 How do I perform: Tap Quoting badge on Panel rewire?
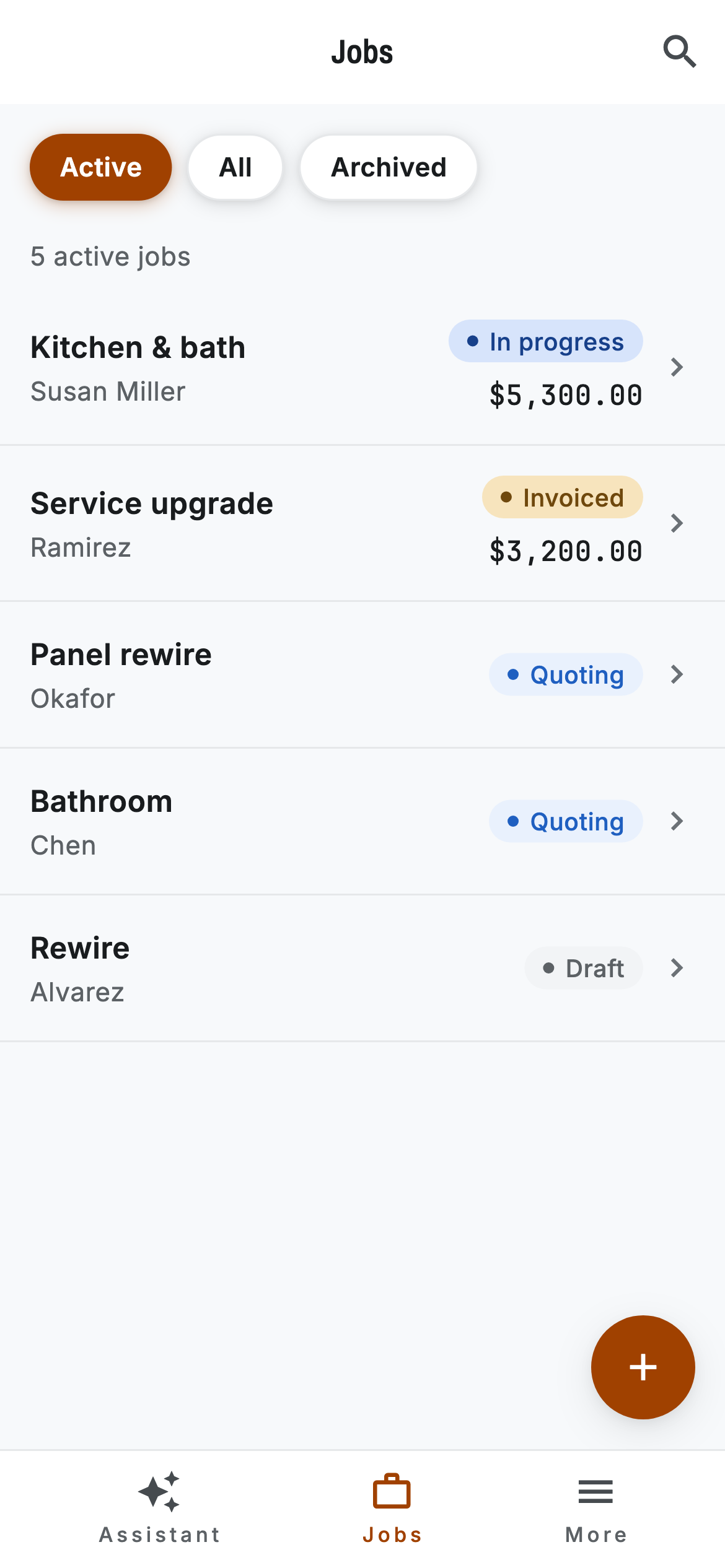coord(566,674)
